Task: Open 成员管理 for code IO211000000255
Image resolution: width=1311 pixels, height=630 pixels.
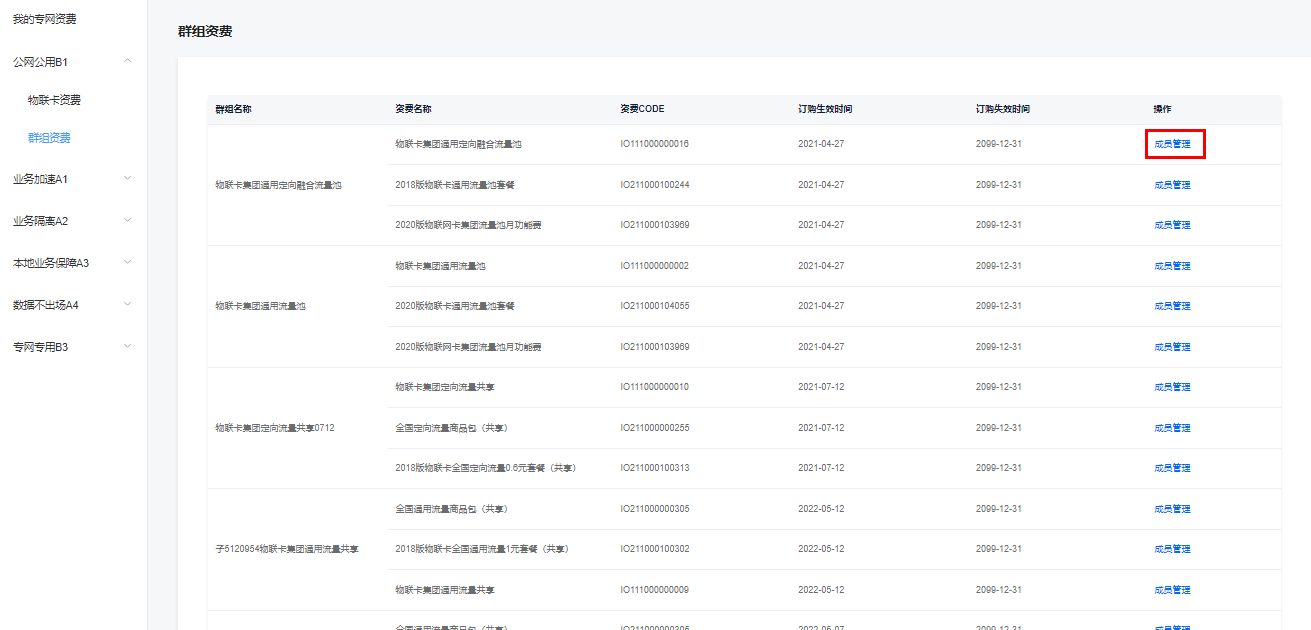Action: tap(1172, 428)
